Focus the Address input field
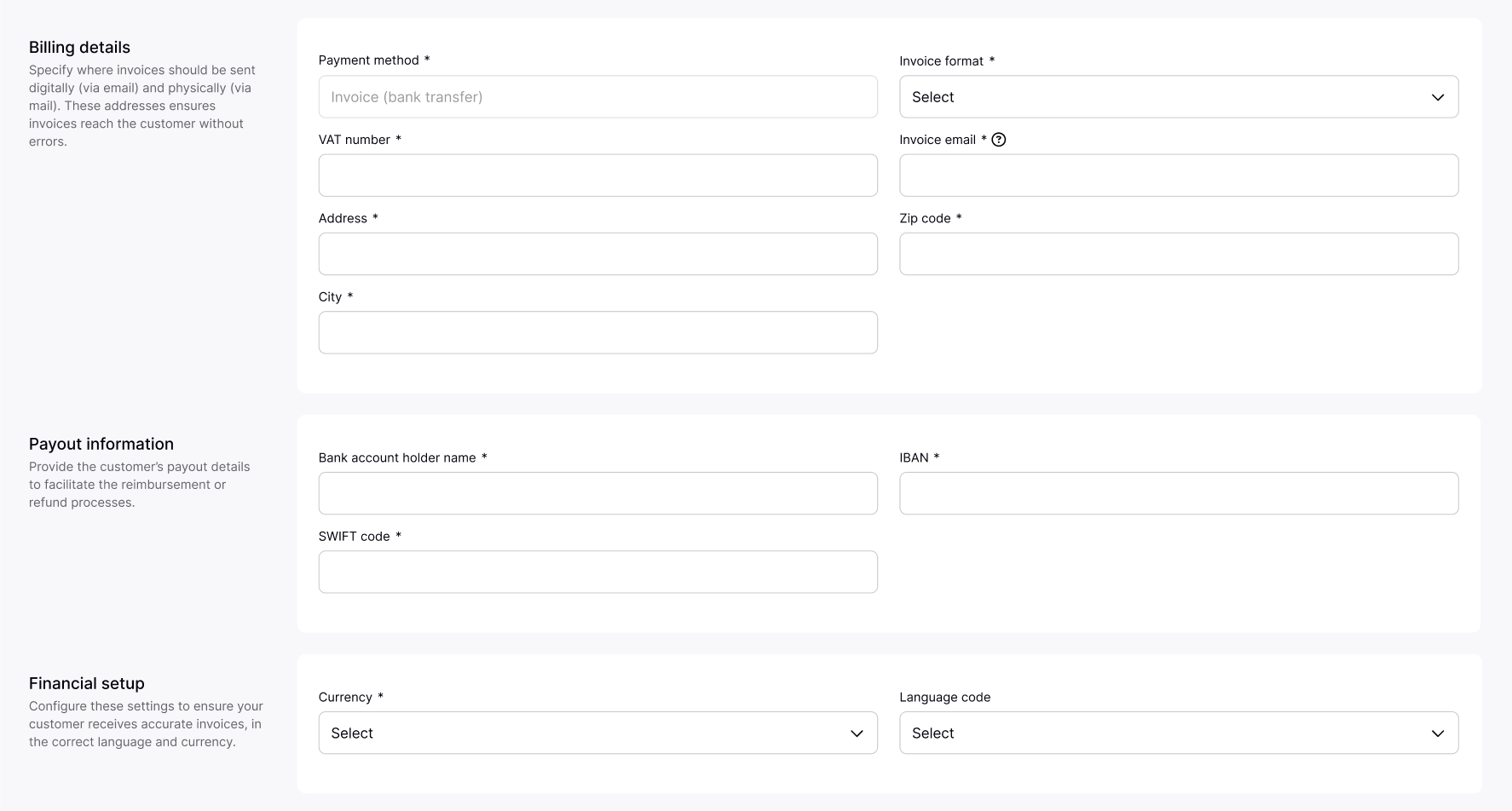This screenshot has width=1512, height=811. tap(597, 254)
